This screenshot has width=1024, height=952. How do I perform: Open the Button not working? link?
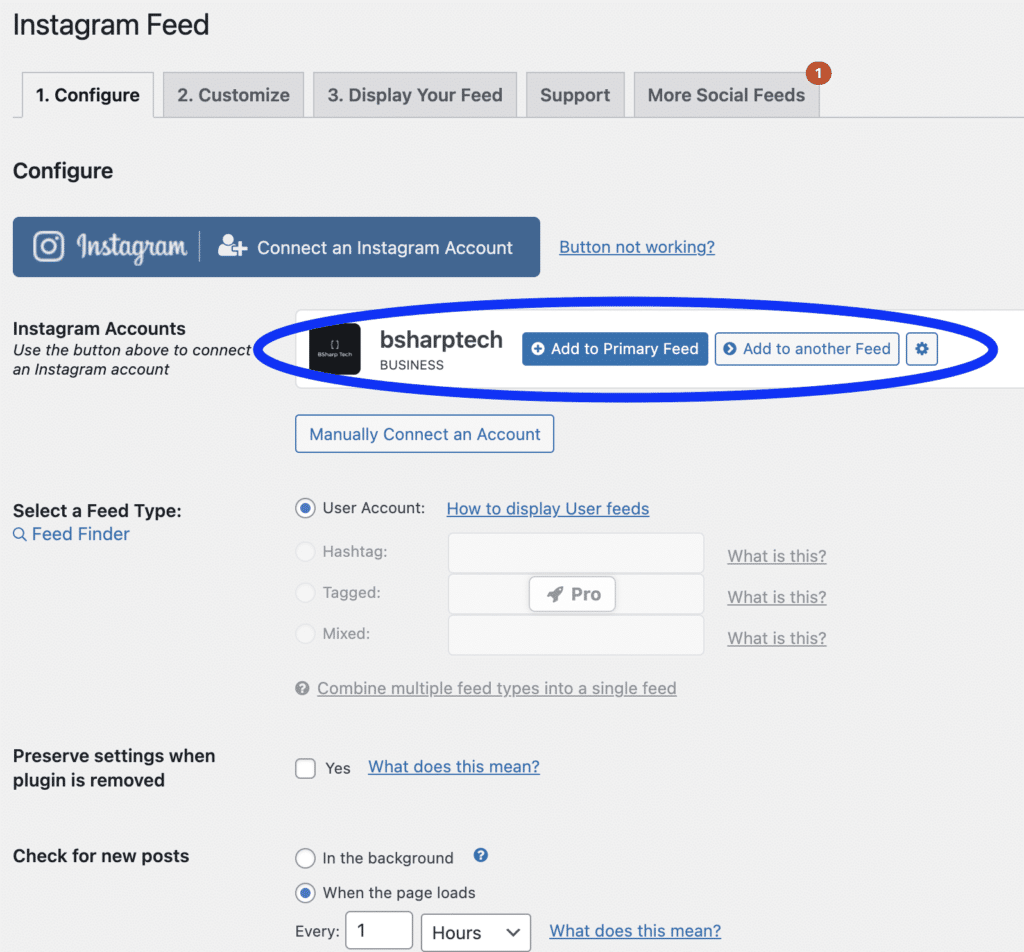(637, 247)
